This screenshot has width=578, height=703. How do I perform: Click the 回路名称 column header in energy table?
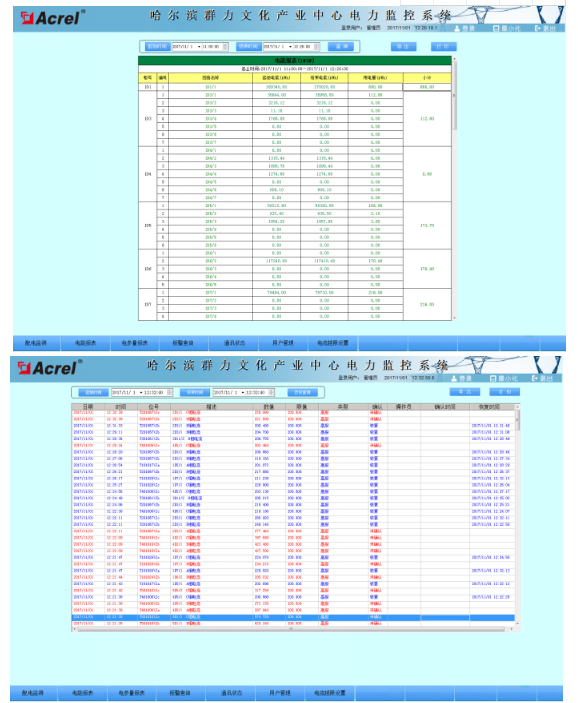[210, 78]
